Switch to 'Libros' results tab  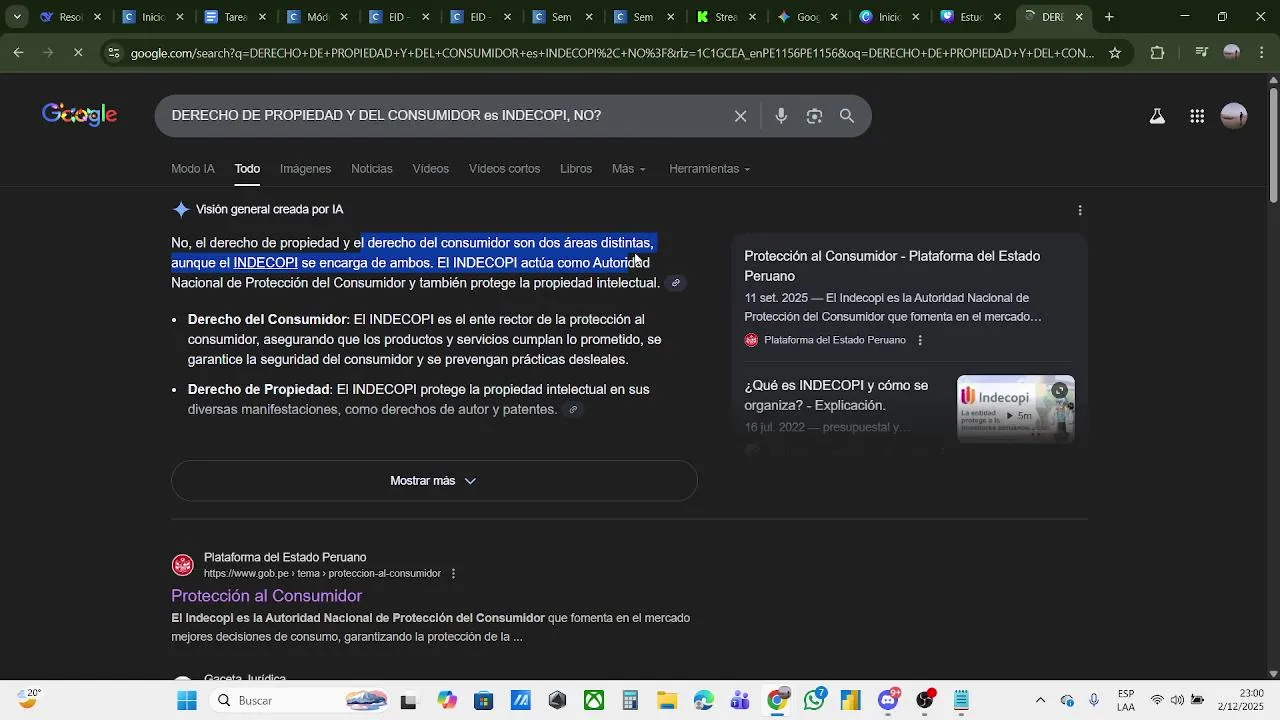[576, 169]
